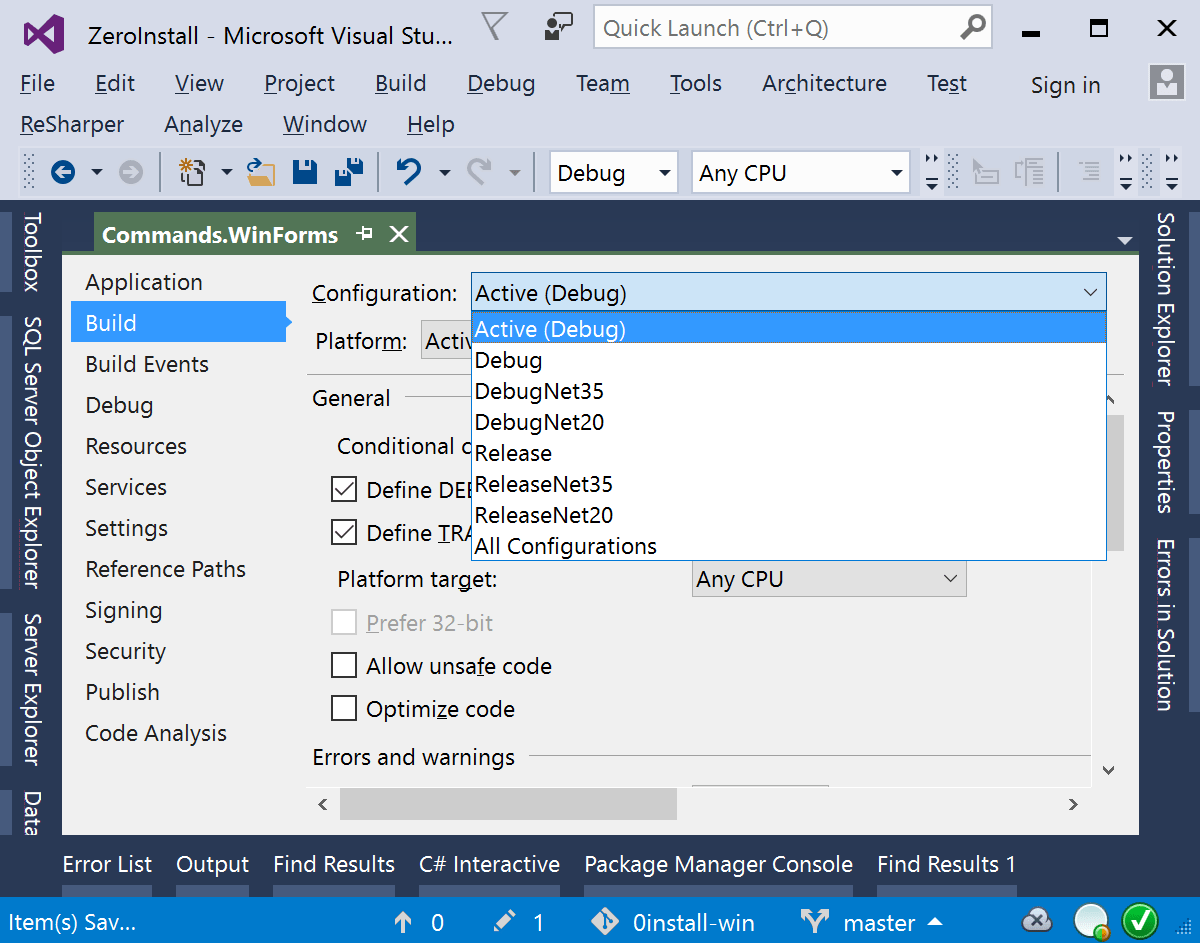Click the Save All toolbar icon
Image resolution: width=1200 pixels, height=943 pixels.
[x=349, y=173]
